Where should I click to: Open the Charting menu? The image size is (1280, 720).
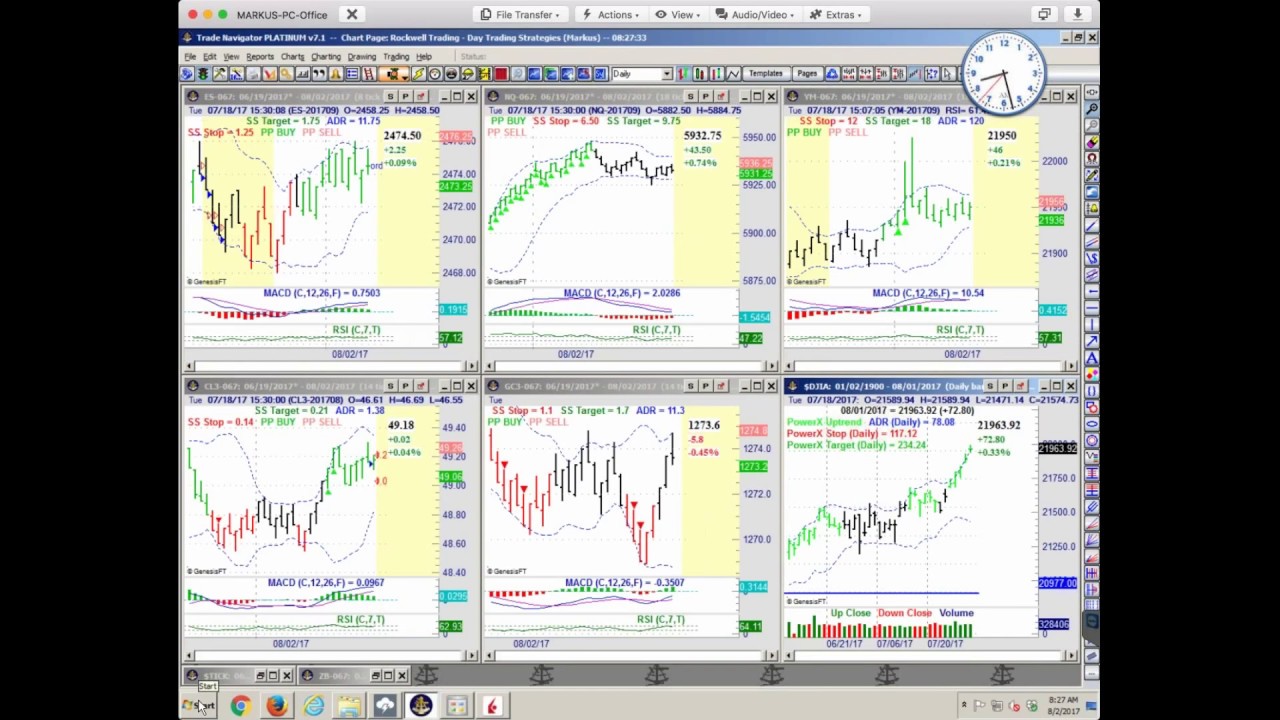click(326, 57)
